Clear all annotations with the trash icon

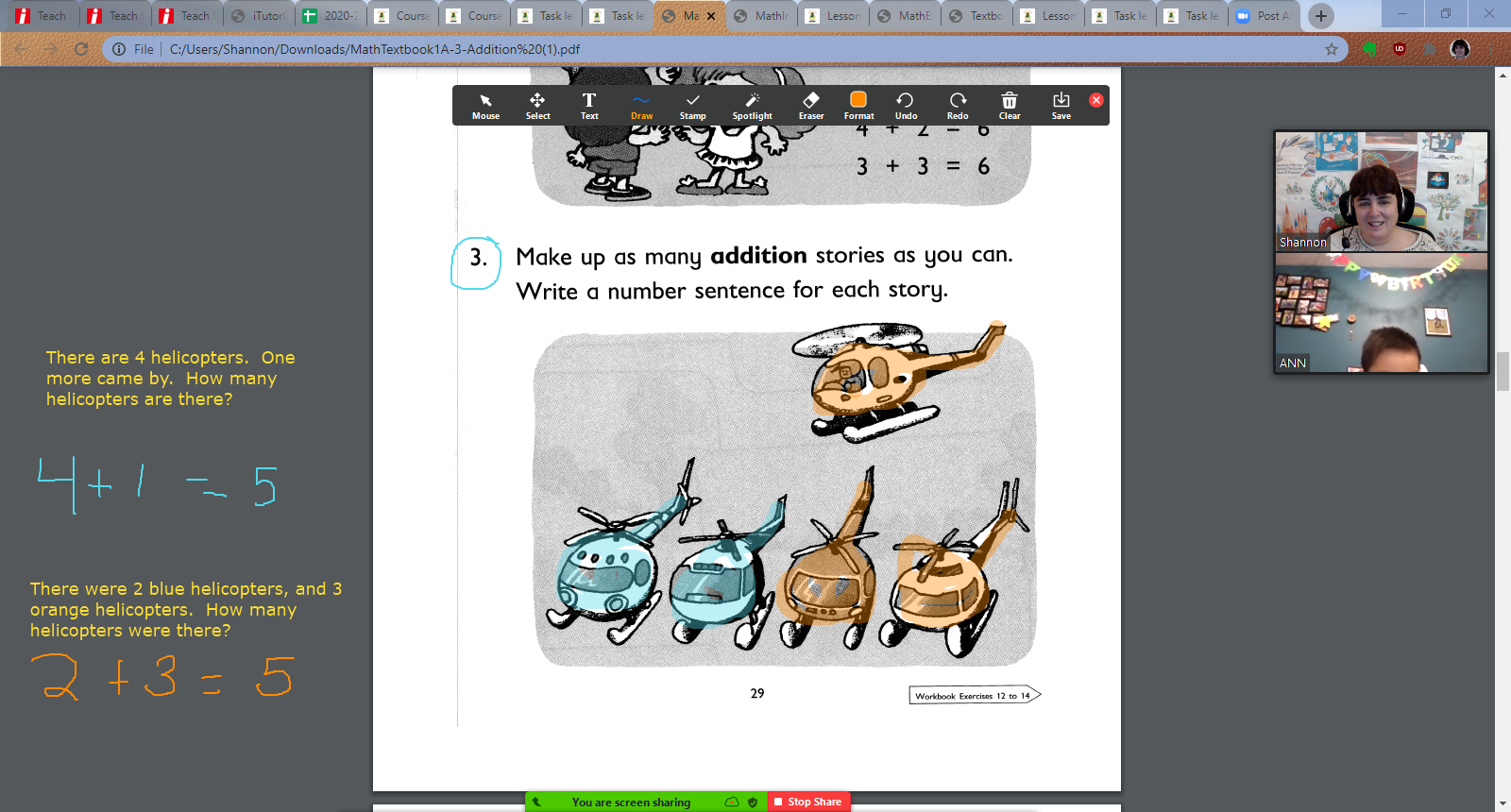(1010, 106)
